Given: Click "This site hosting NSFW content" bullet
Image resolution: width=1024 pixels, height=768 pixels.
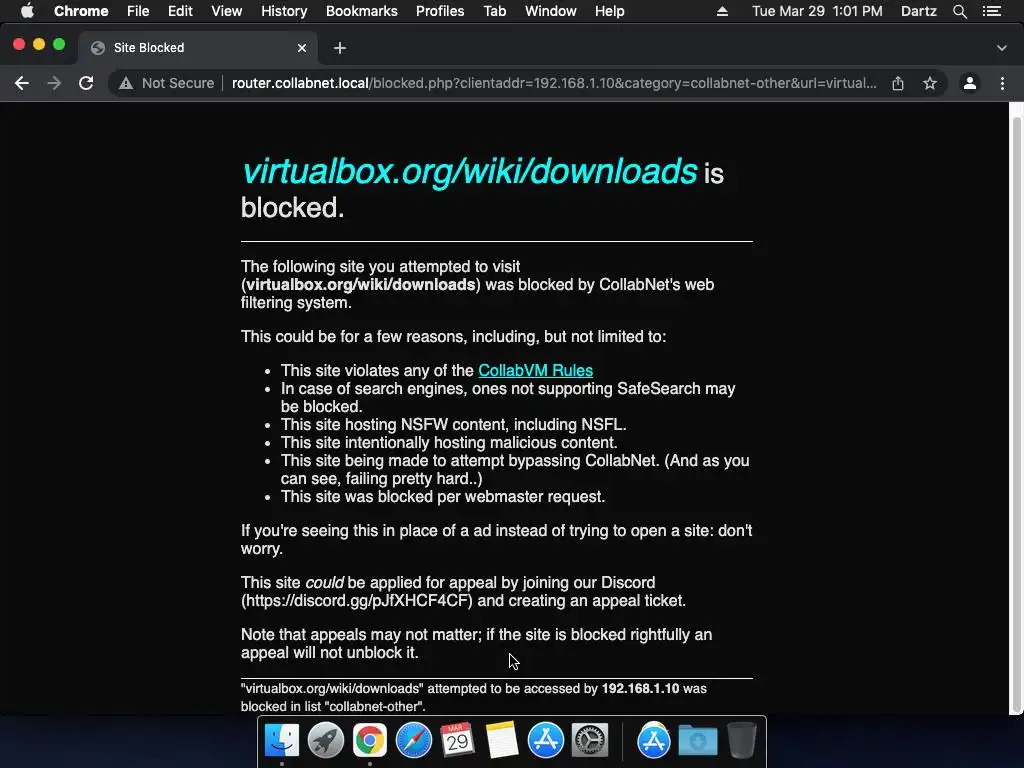Looking at the screenshot, I should point(453,424).
